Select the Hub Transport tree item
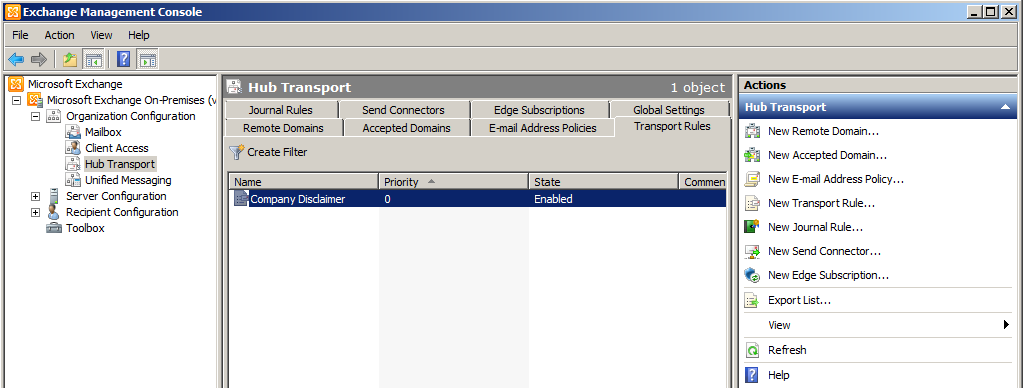Image resolution: width=1023 pixels, height=388 pixels. coord(120,164)
